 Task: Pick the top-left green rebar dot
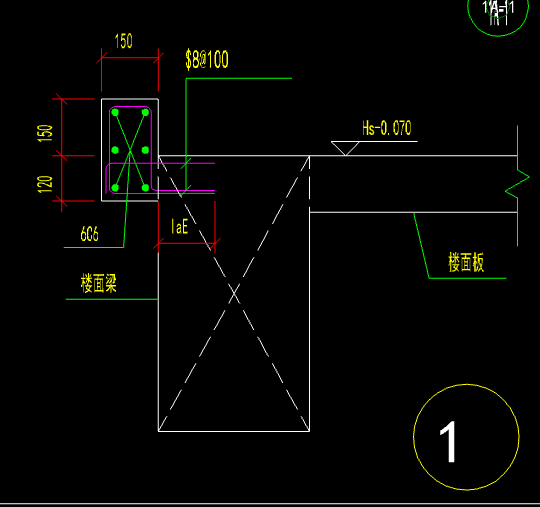click(115, 113)
